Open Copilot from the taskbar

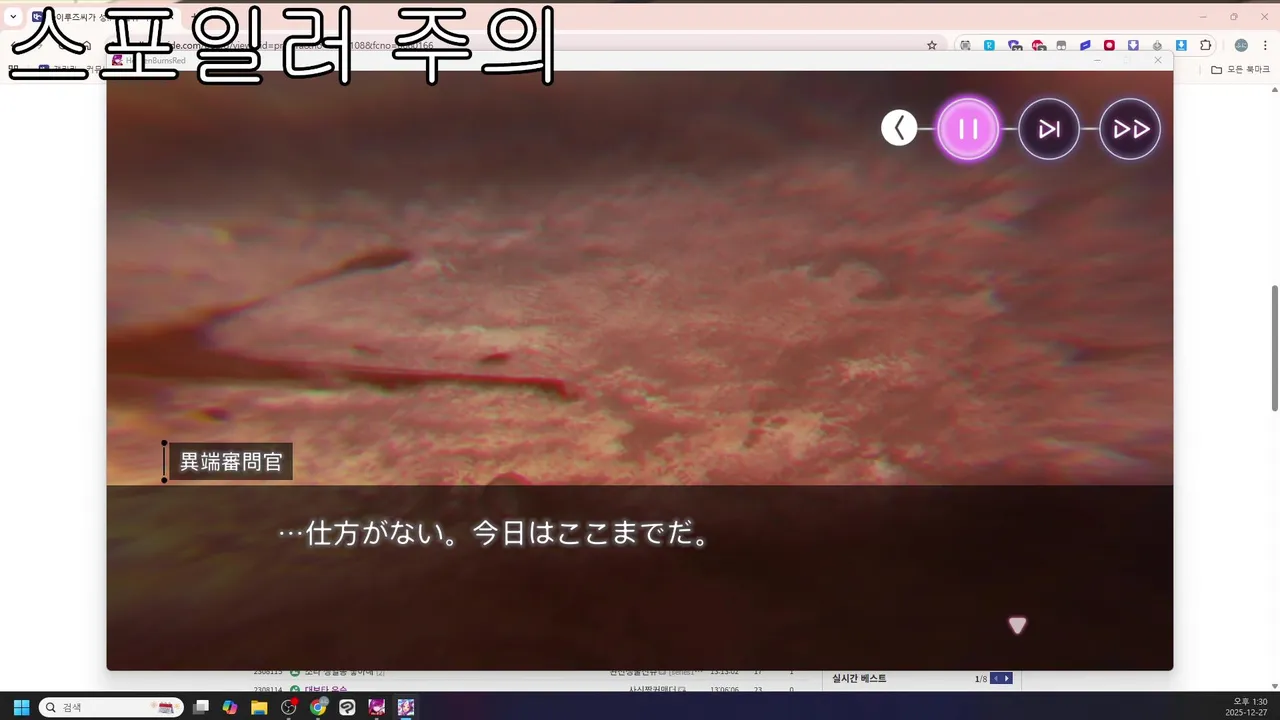tap(230, 707)
